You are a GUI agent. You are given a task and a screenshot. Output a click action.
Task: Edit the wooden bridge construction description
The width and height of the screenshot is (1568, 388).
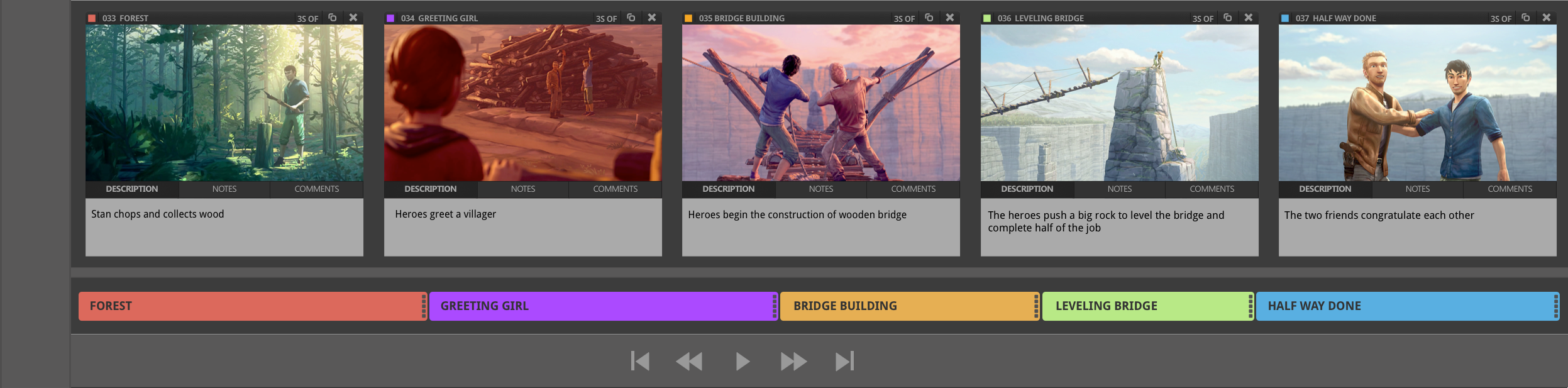(x=821, y=227)
